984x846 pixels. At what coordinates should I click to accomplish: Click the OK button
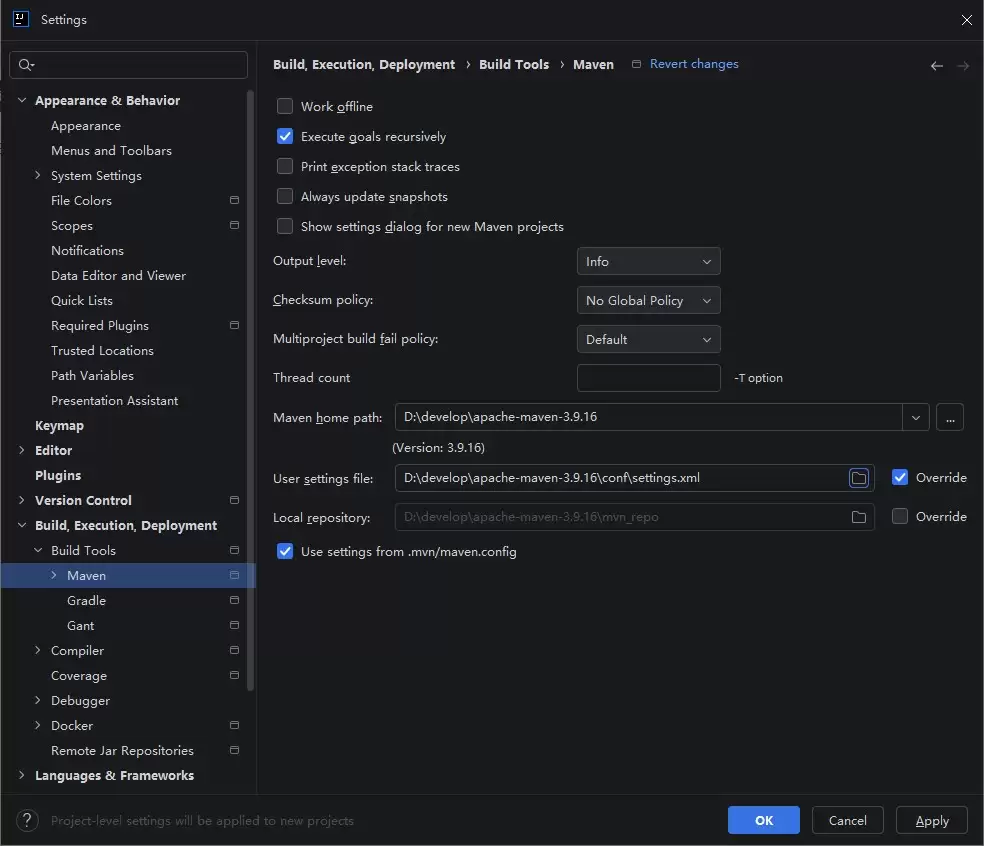763,820
